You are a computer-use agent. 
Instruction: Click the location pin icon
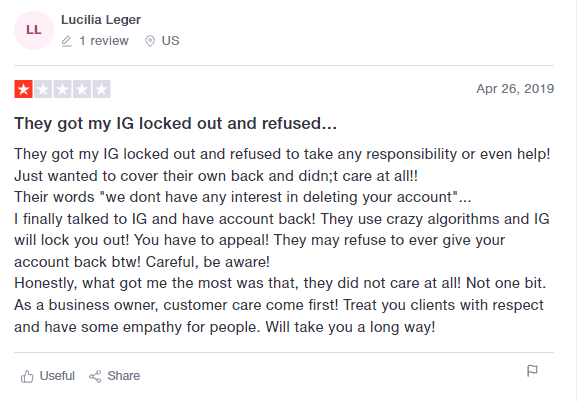[150, 41]
